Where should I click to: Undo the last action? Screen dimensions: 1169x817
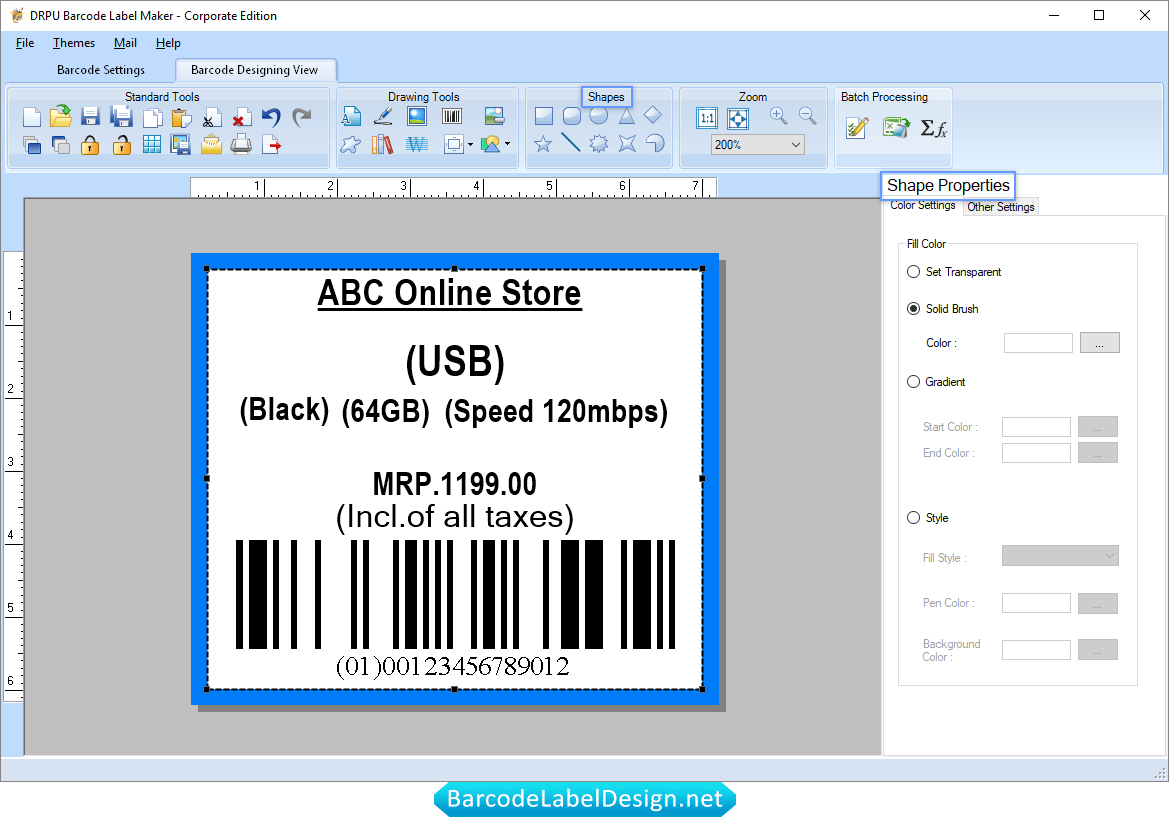(271, 117)
